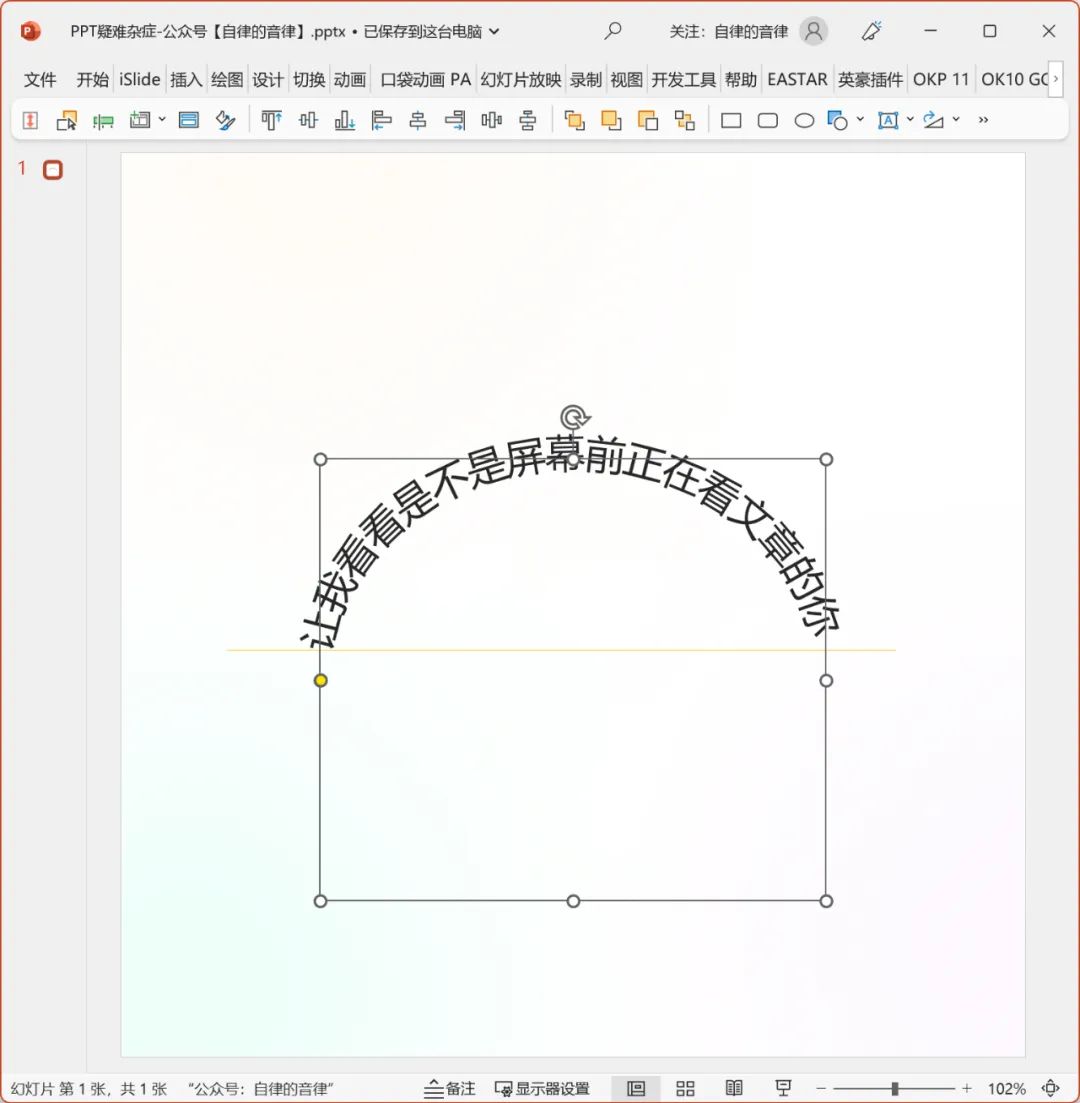Click the first quick-access icon with red arrows
Image resolution: width=1080 pixels, height=1103 pixels.
coord(30,120)
